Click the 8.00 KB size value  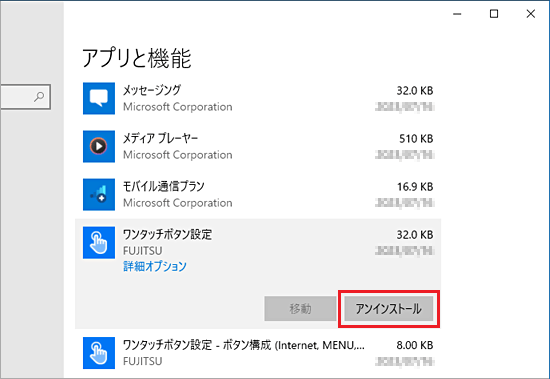(x=415, y=345)
